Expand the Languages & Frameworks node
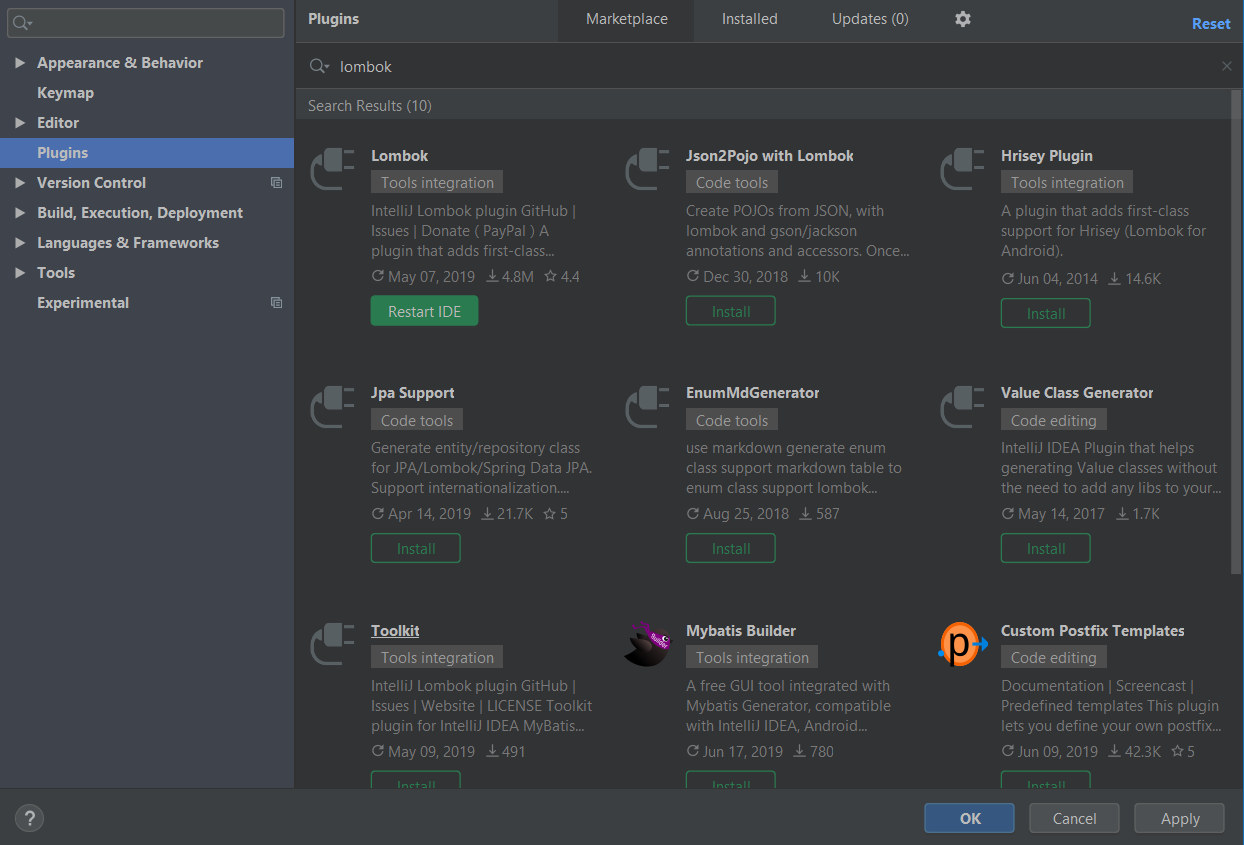The width and height of the screenshot is (1244, 845). click(x=20, y=243)
